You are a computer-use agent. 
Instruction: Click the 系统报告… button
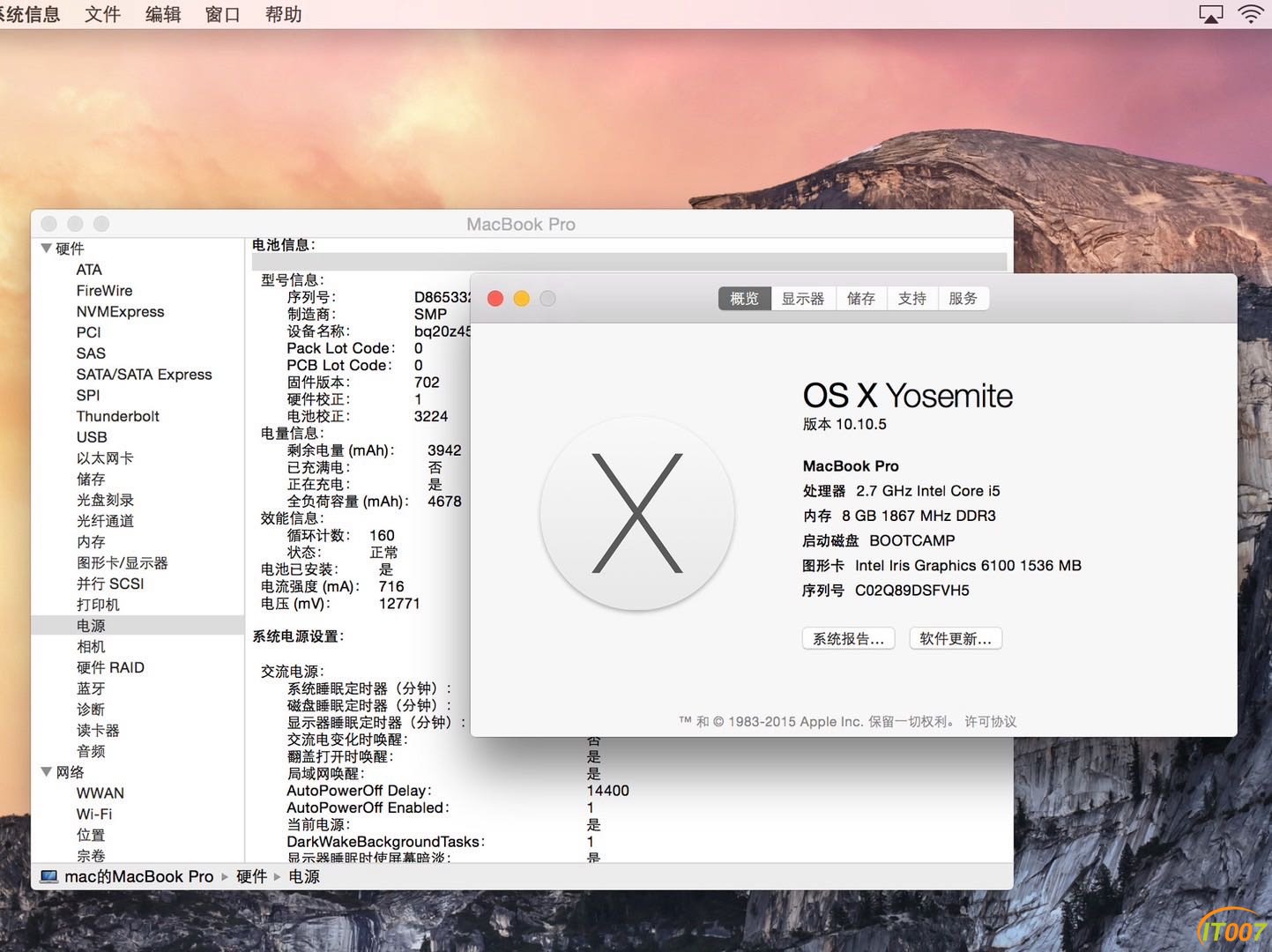pyautogui.click(x=849, y=638)
